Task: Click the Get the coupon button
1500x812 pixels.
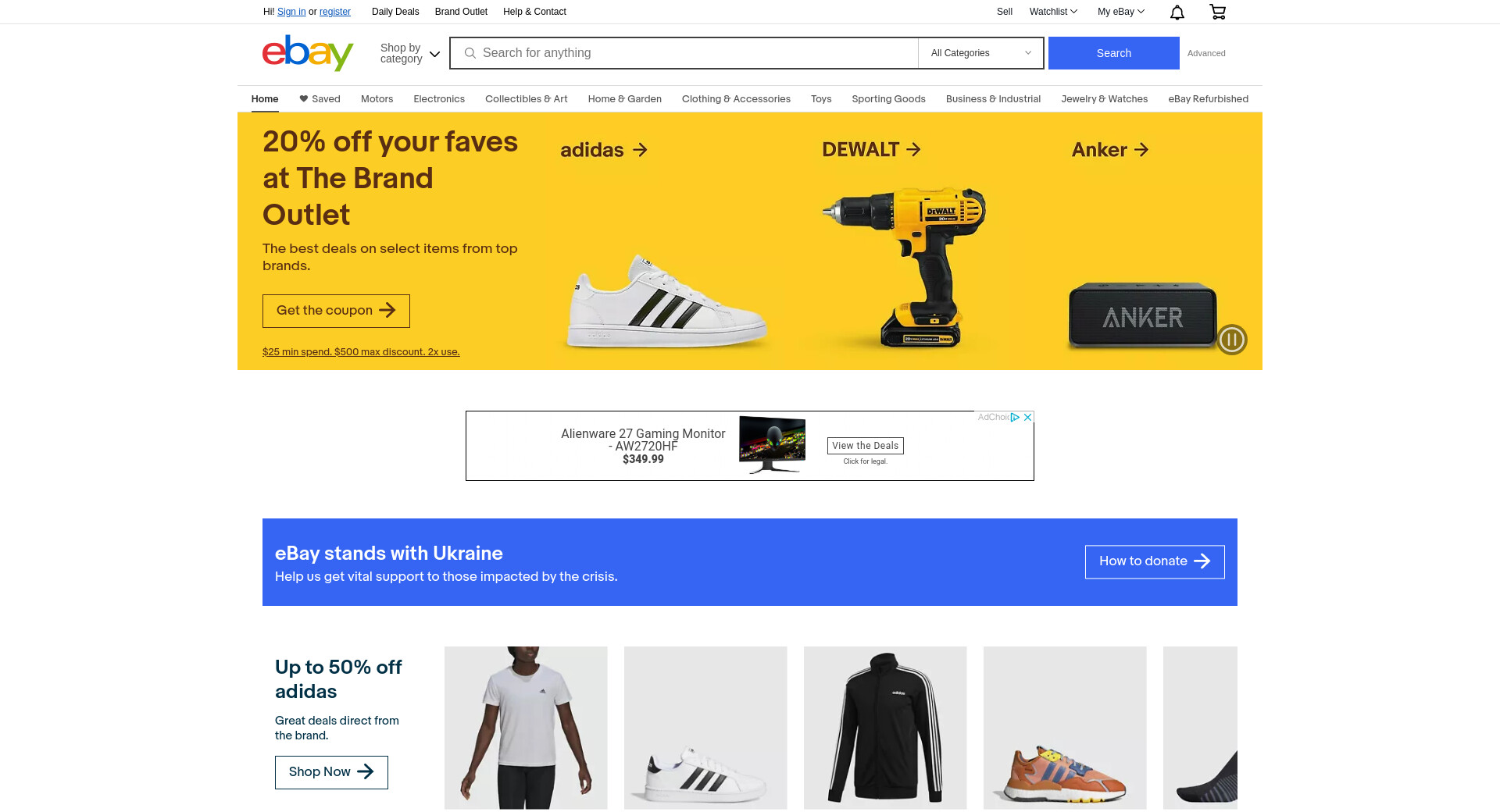Action: coord(336,311)
